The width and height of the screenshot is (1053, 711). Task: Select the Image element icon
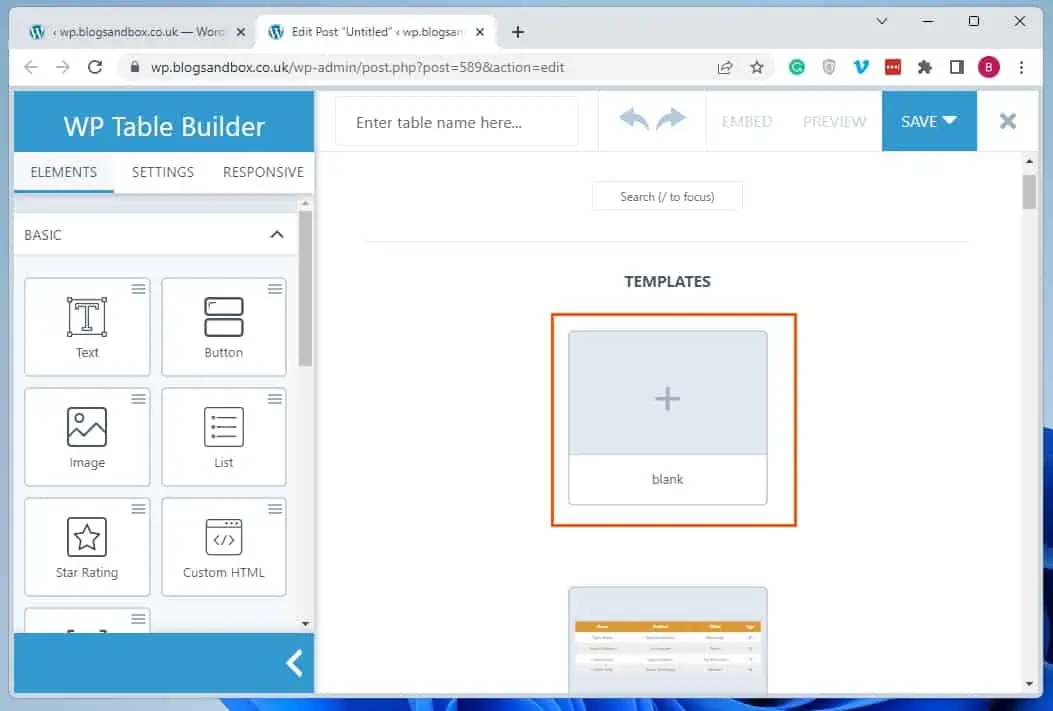click(87, 427)
